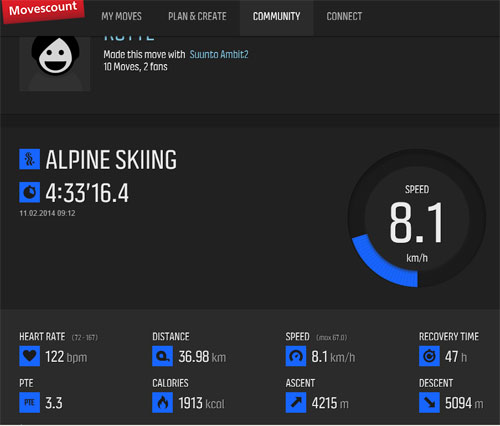
Task: Click the speedometer speed icon
Action: (x=296, y=356)
